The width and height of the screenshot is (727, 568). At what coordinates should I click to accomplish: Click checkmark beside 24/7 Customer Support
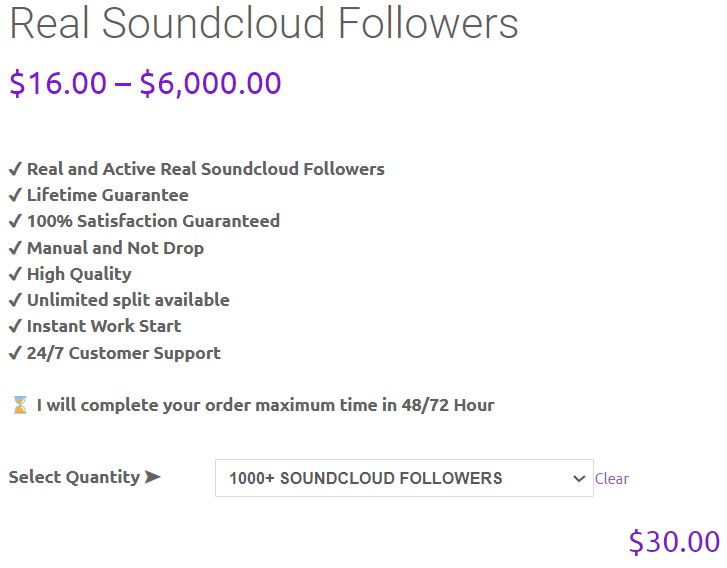[x=15, y=353]
